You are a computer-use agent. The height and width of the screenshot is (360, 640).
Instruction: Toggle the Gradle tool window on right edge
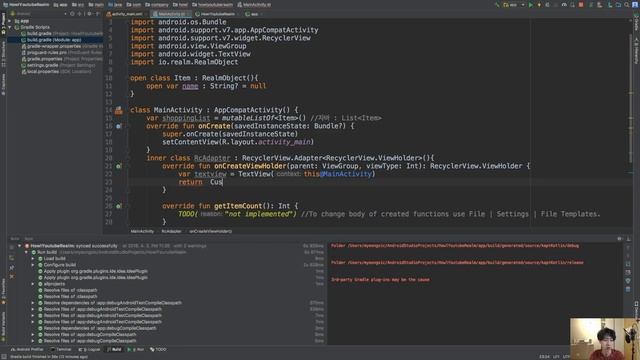636,22
